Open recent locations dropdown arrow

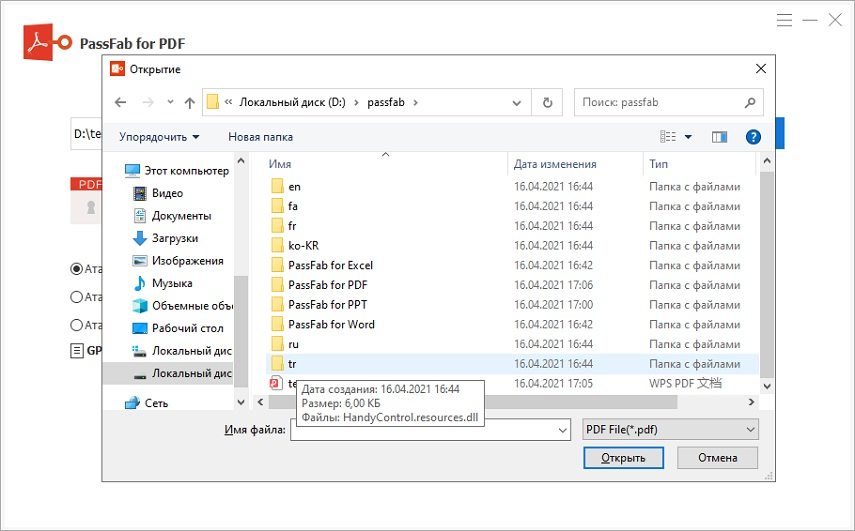pyautogui.click(x=170, y=102)
